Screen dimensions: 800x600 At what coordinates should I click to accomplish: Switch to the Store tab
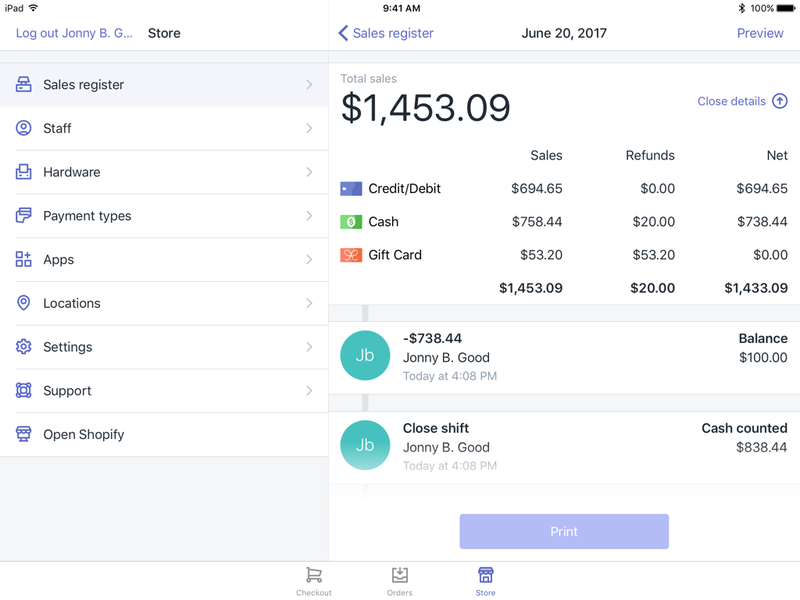click(485, 580)
